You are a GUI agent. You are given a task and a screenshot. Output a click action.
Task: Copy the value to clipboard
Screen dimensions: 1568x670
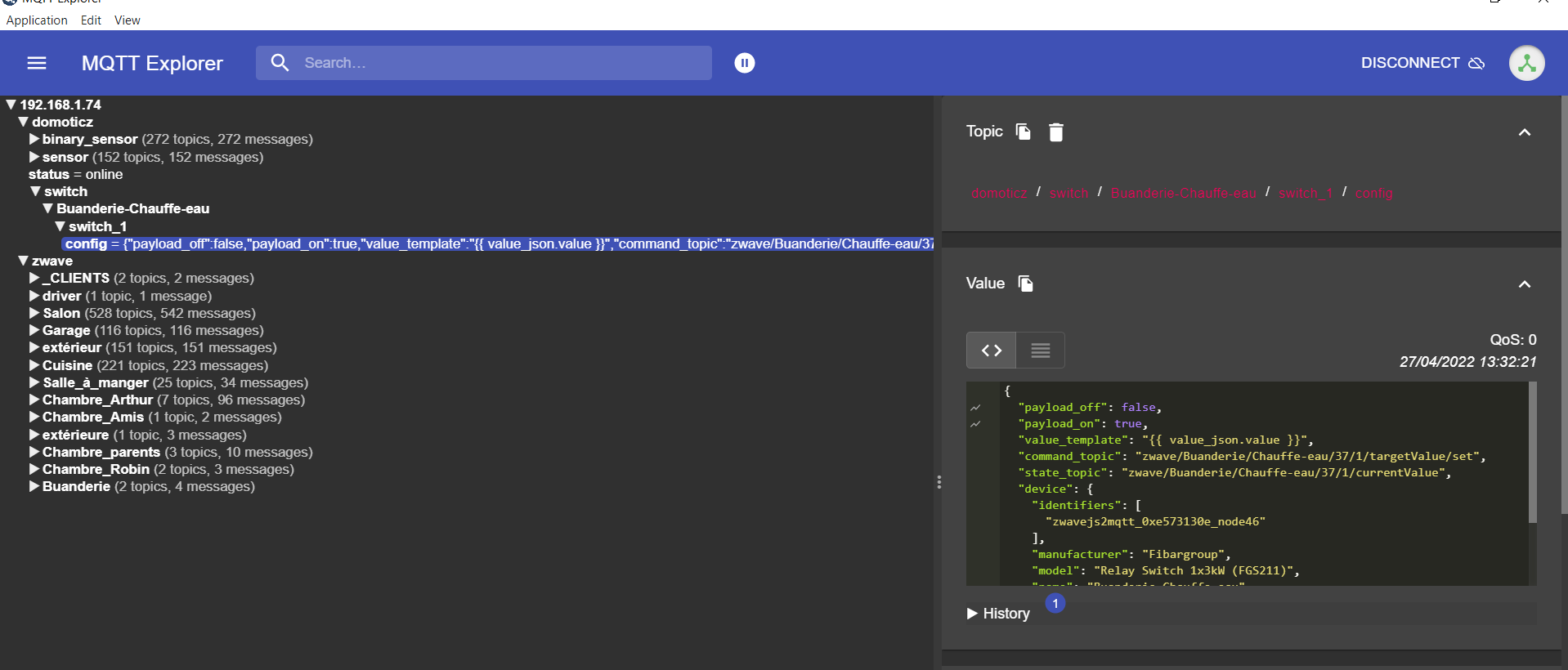click(x=1025, y=284)
